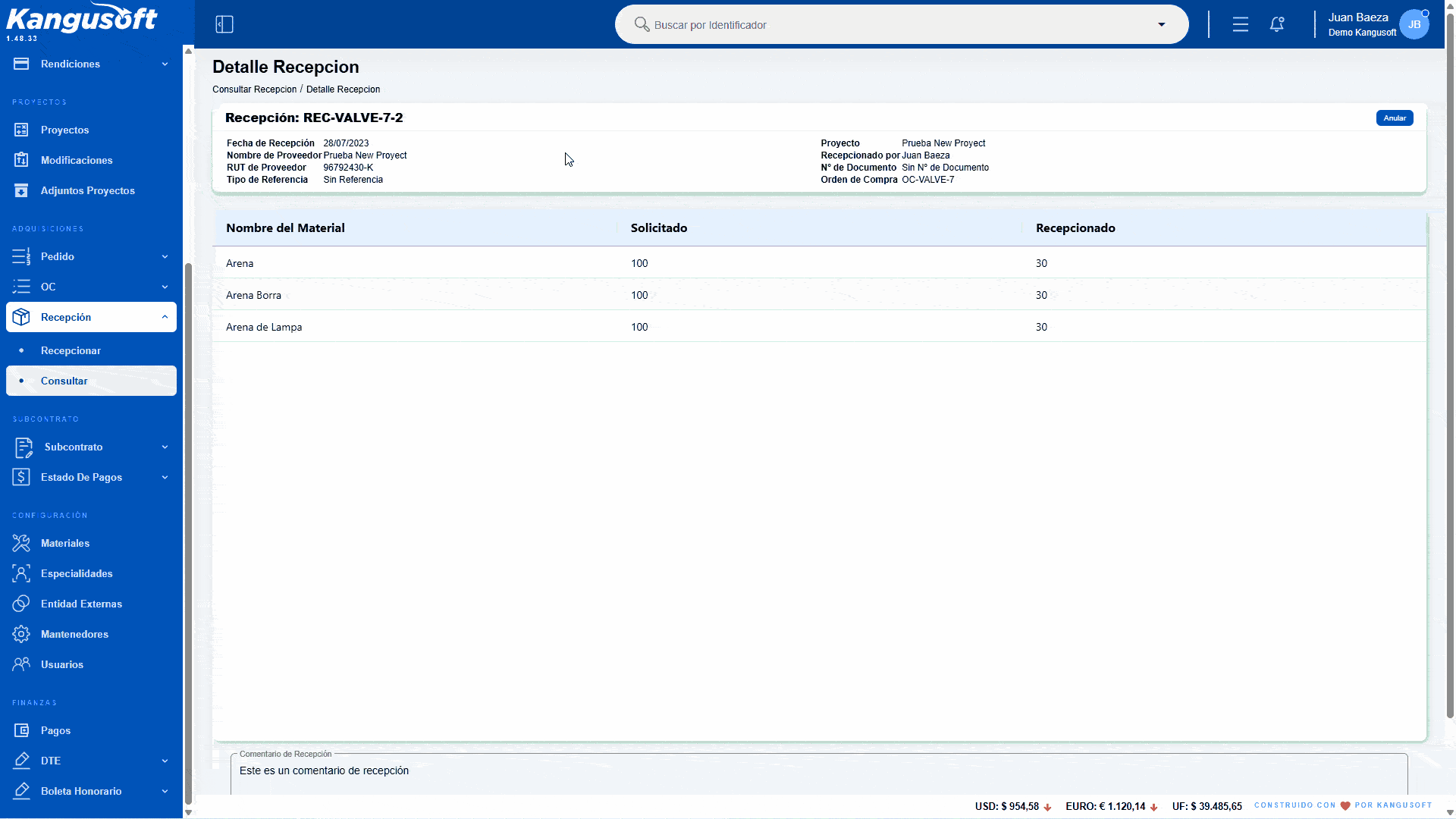This screenshot has height=819, width=1456.
Task: Open Recepcionar submenu item
Action: click(91, 350)
